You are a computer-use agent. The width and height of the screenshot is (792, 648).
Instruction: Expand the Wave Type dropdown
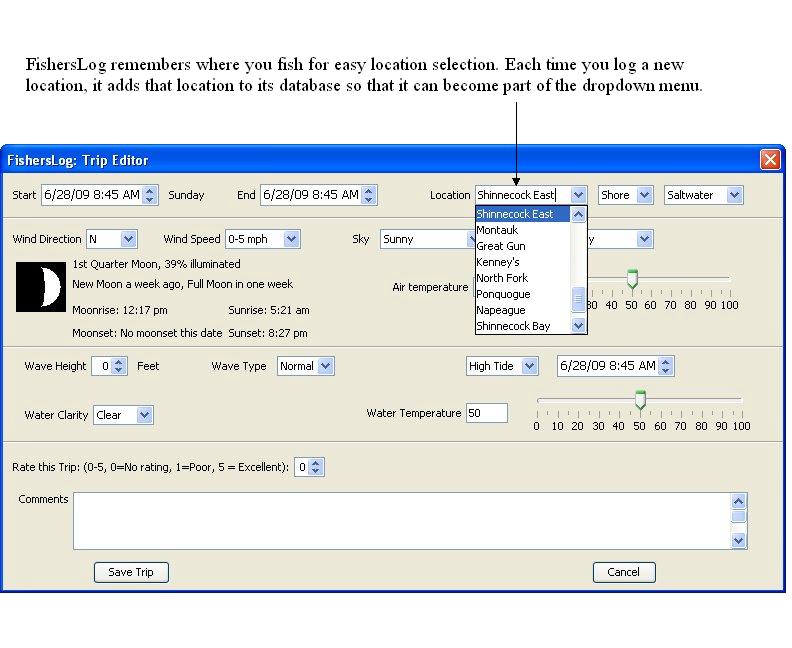(x=325, y=366)
